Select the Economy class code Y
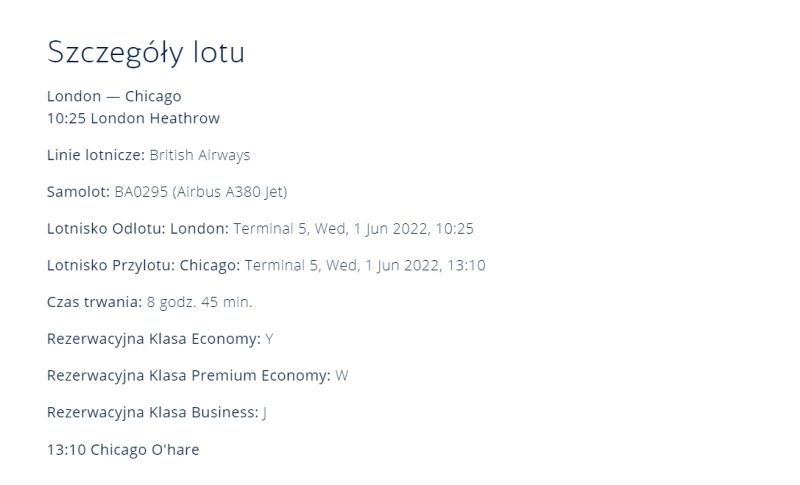This screenshot has width=800, height=485. (x=269, y=339)
